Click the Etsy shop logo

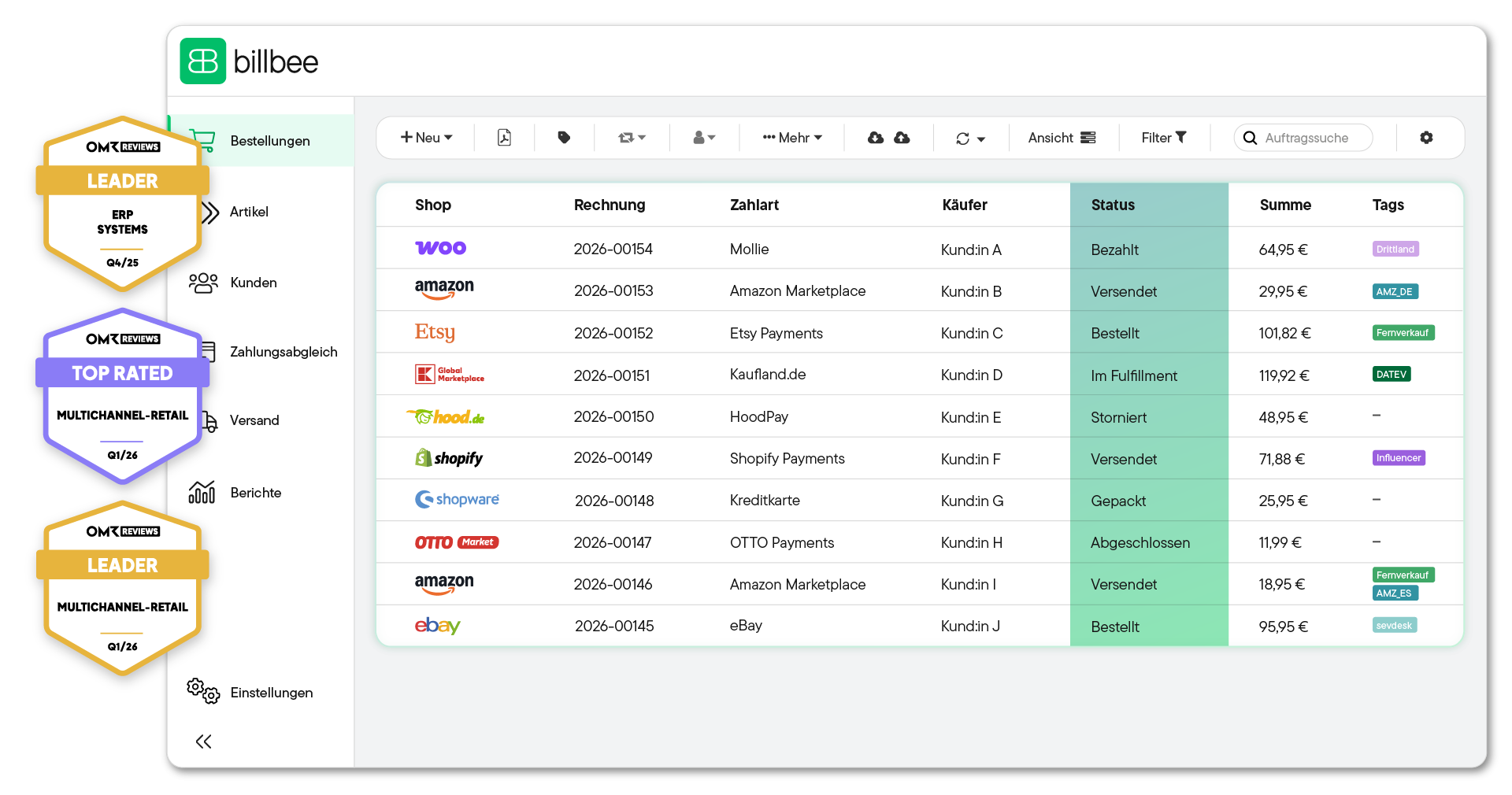[435, 332]
